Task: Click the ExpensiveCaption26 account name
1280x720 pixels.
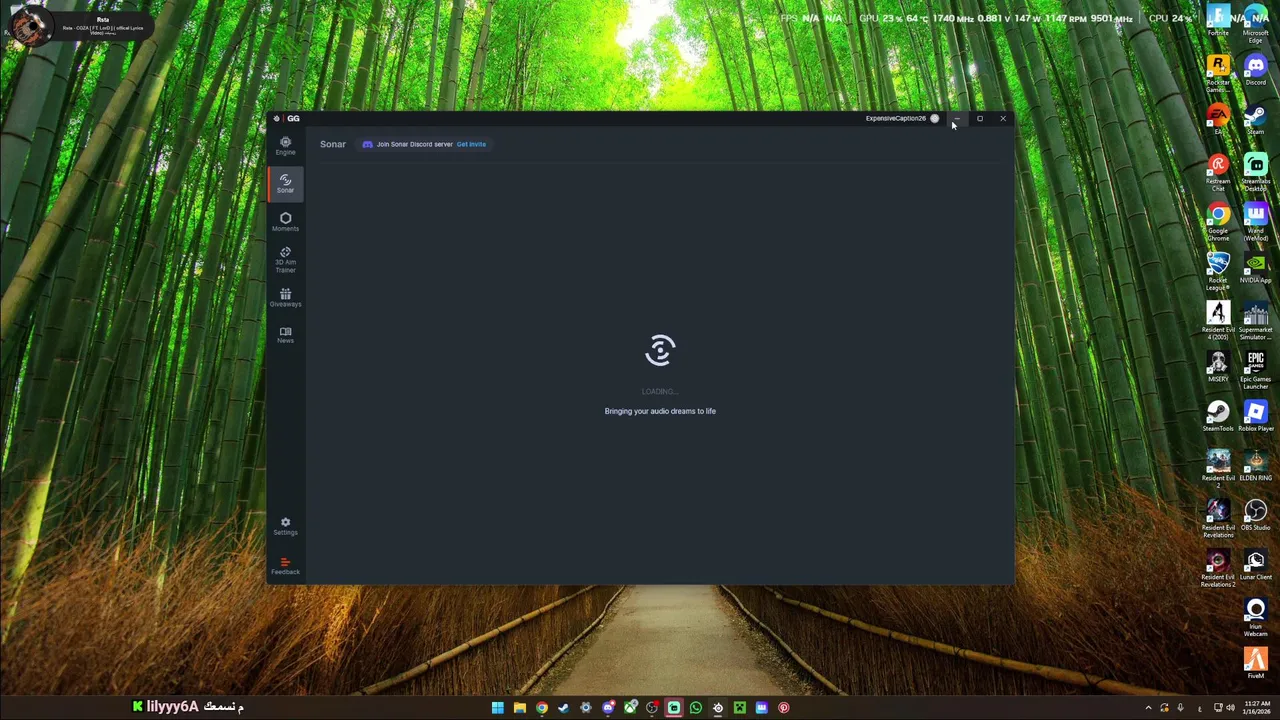Action: point(895,118)
